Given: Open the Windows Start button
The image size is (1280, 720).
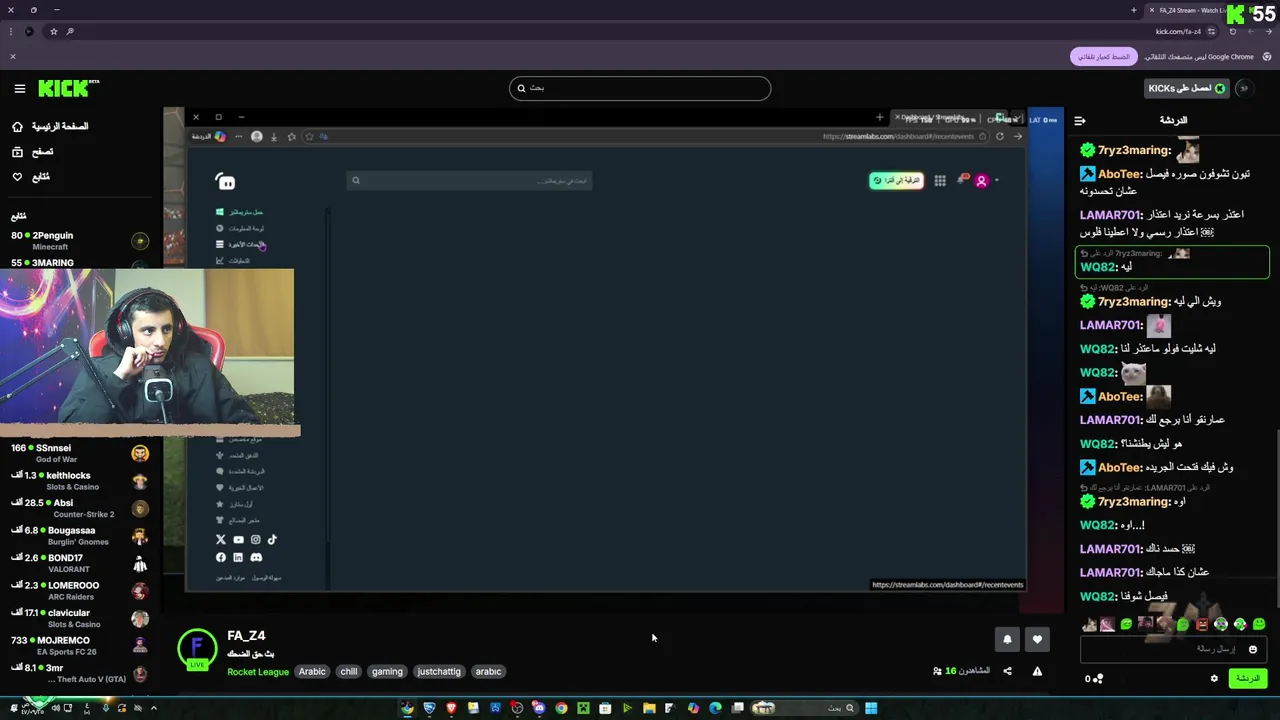Looking at the screenshot, I should pyautogui.click(x=871, y=708).
